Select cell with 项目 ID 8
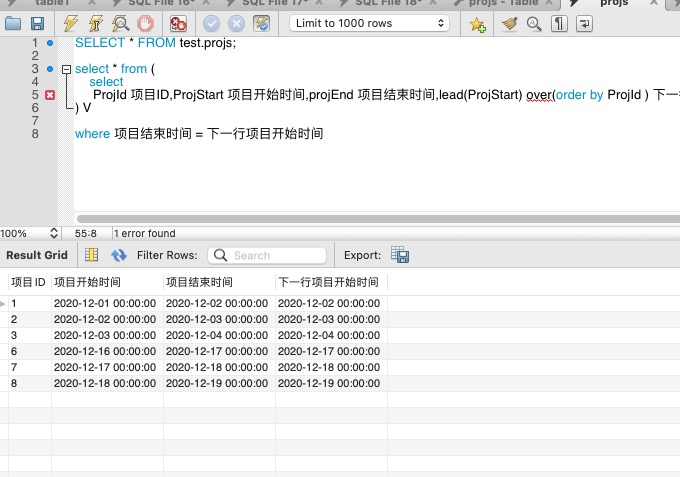This screenshot has height=477, width=680. pos(29,383)
